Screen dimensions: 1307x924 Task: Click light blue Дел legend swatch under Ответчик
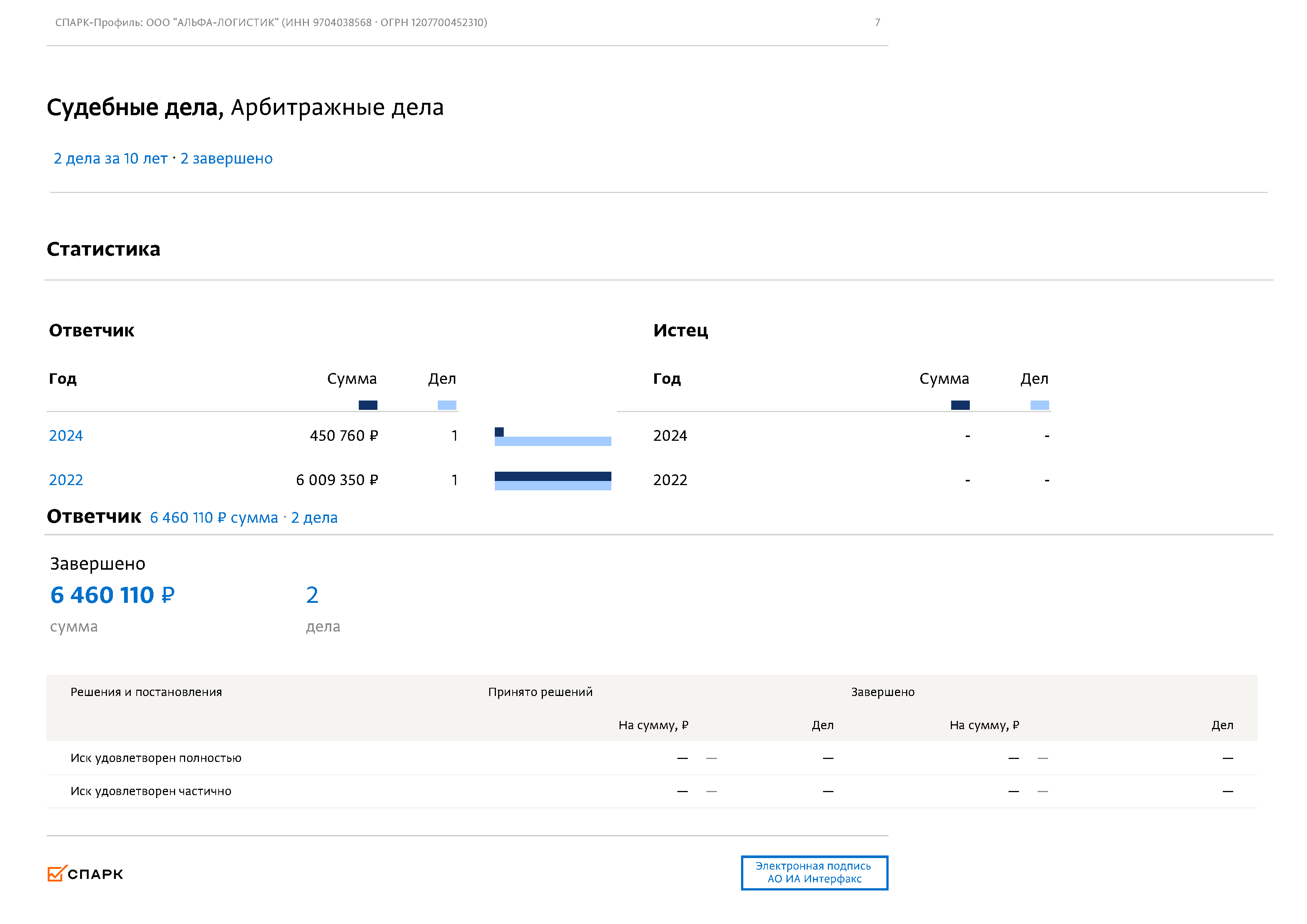447,405
